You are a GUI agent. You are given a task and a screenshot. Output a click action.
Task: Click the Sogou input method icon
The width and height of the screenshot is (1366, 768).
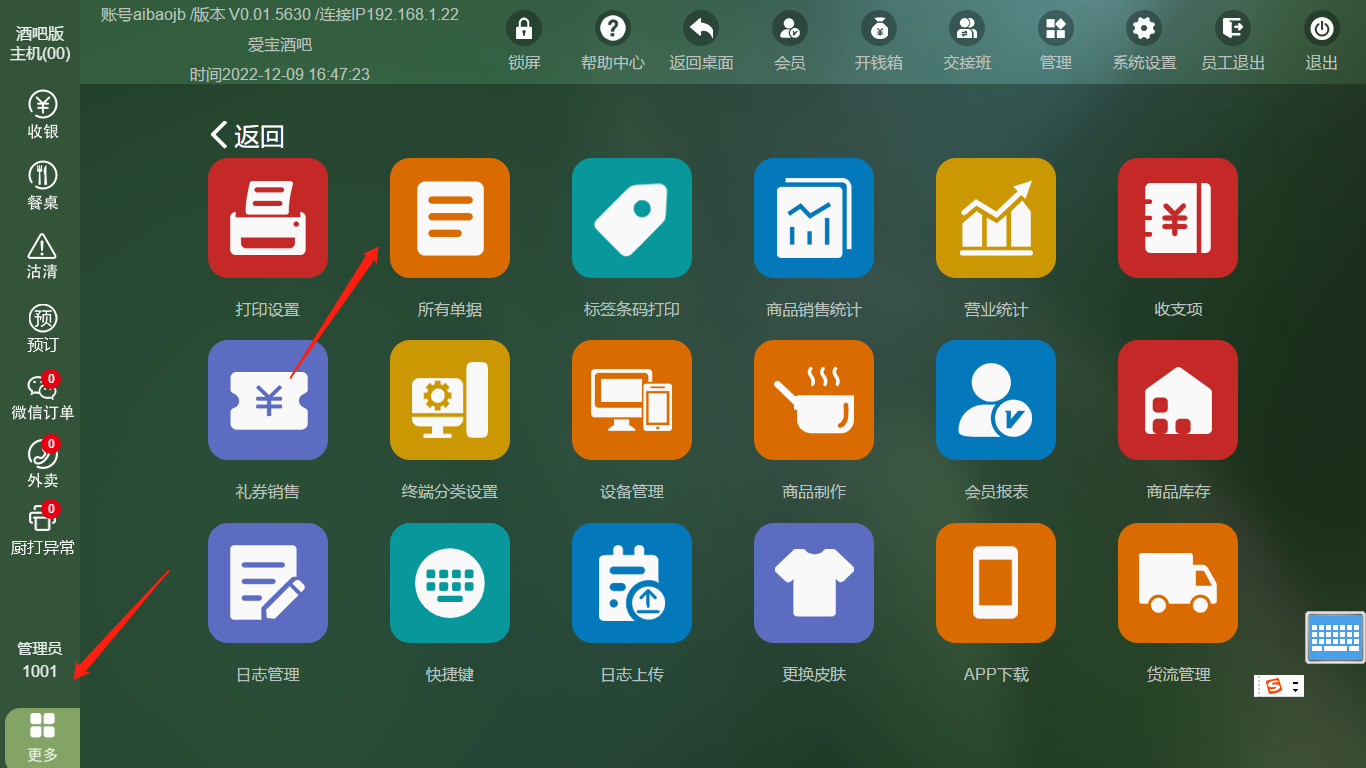click(1274, 686)
